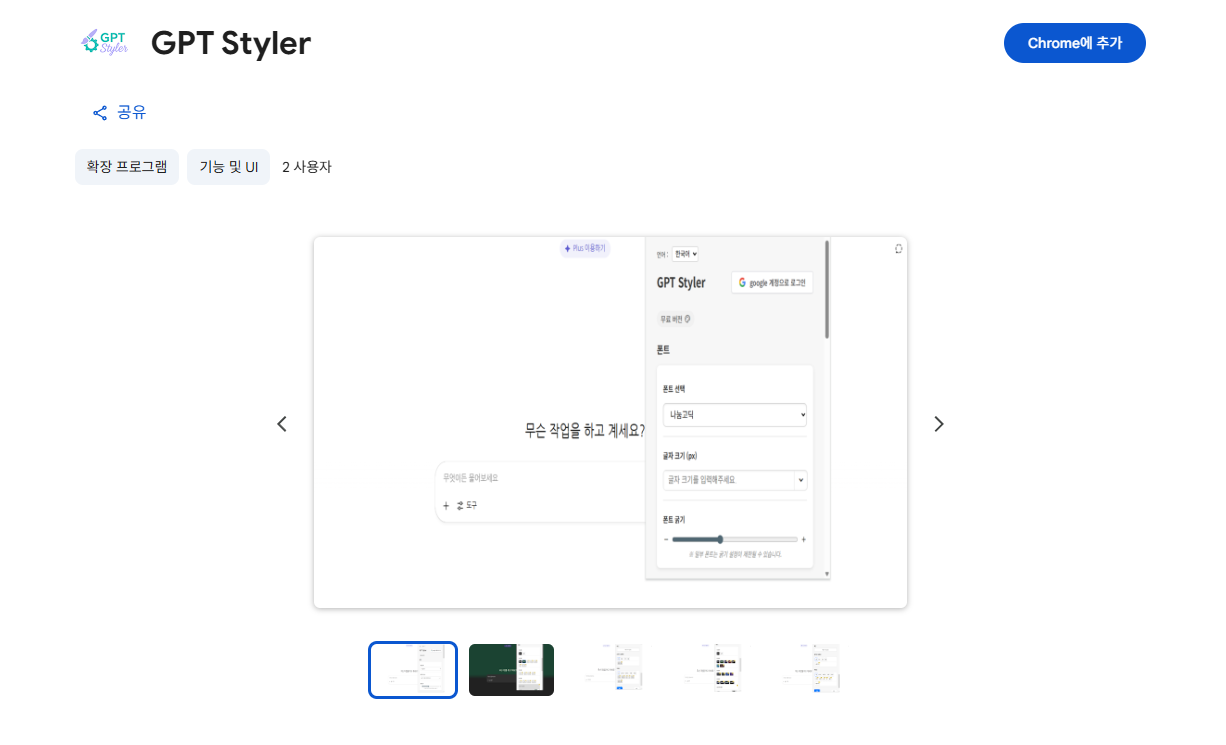
Task: Click the share icon next to 공유
Action: pyautogui.click(x=100, y=113)
